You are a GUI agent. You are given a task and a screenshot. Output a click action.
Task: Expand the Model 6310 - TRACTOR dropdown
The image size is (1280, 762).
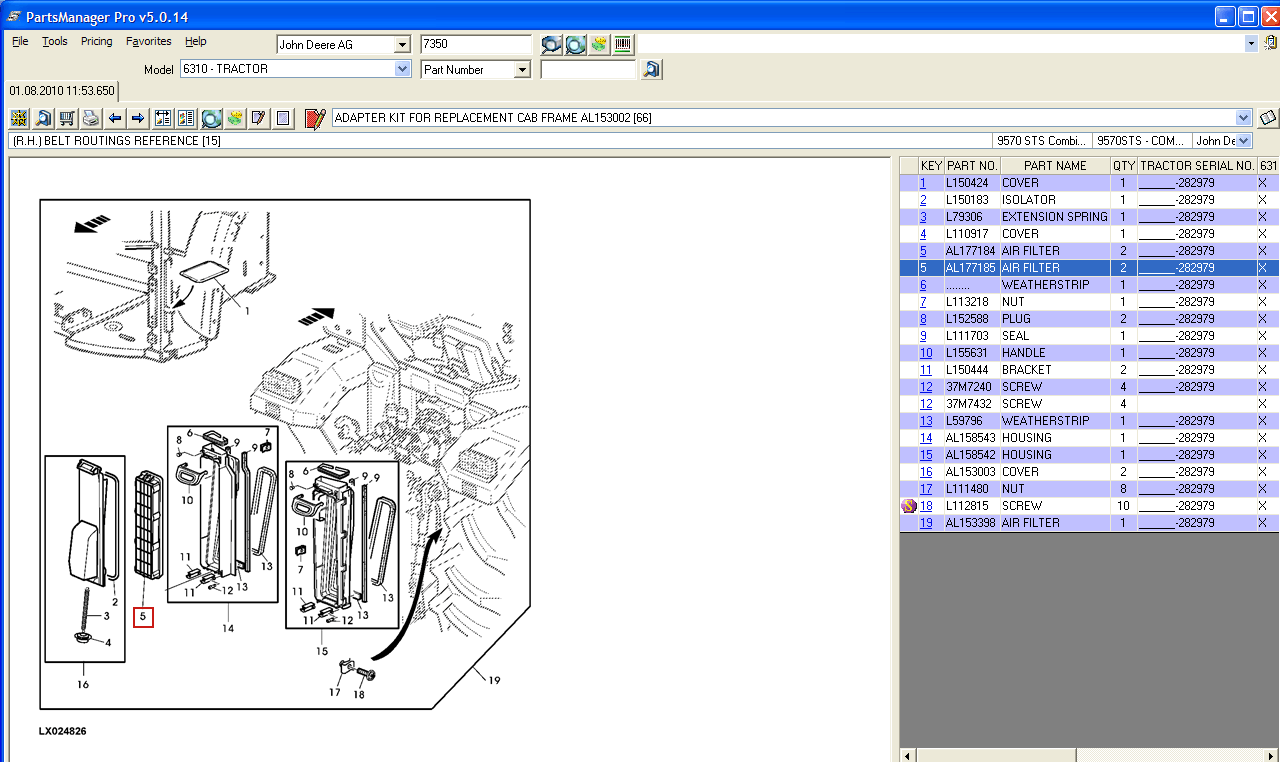click(x=402, y=69)
